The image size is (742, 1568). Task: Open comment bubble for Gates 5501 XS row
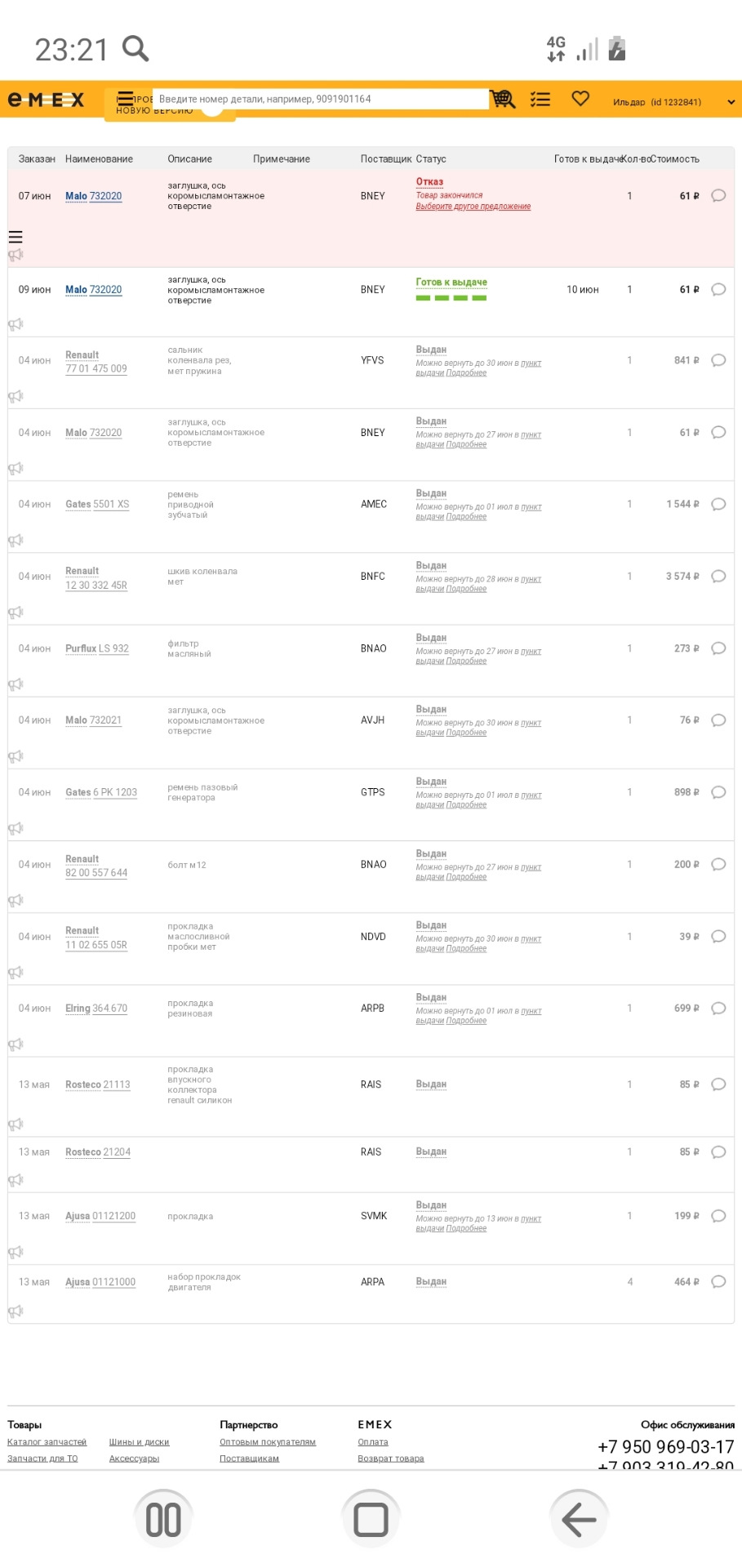[x=718, y=504]
